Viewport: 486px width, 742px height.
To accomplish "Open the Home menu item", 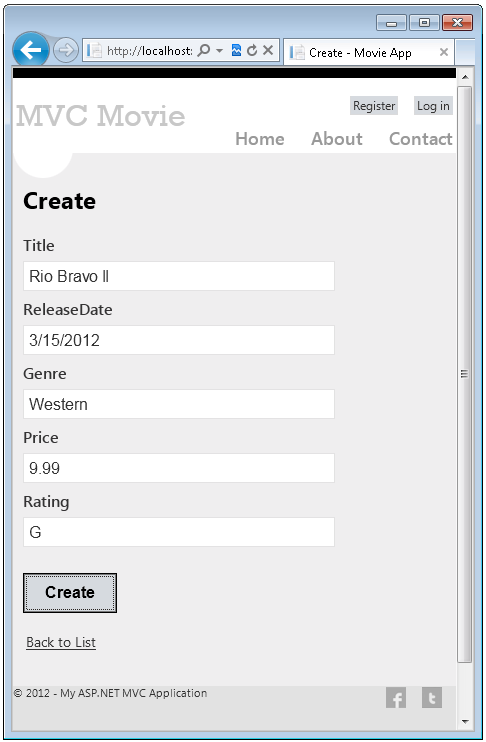I will click(260, 139).
